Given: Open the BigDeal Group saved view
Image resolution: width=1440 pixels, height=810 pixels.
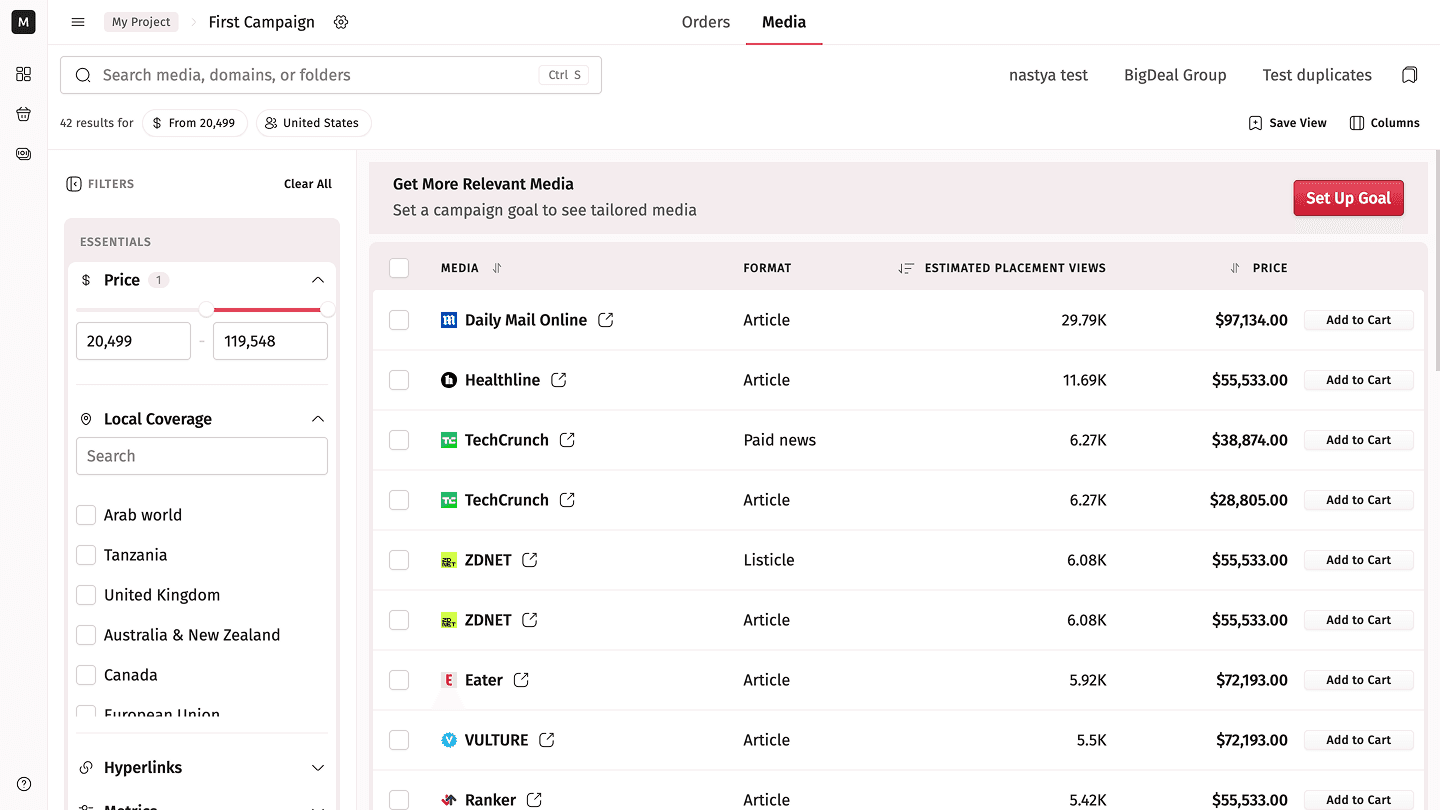Looking at the screenshot, I should [x=1175, y=75].
